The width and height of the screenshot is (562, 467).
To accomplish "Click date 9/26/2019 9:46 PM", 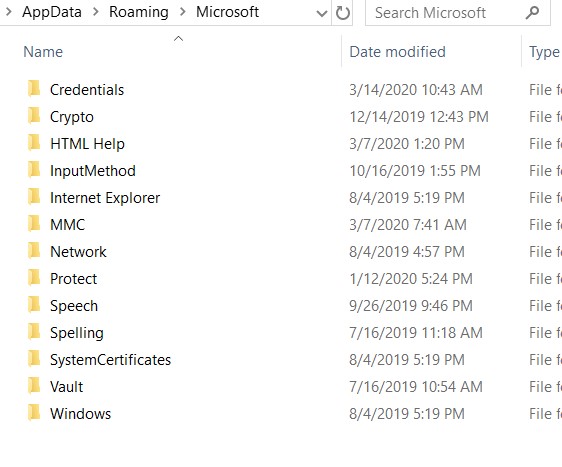I will [x=411, y=306].
